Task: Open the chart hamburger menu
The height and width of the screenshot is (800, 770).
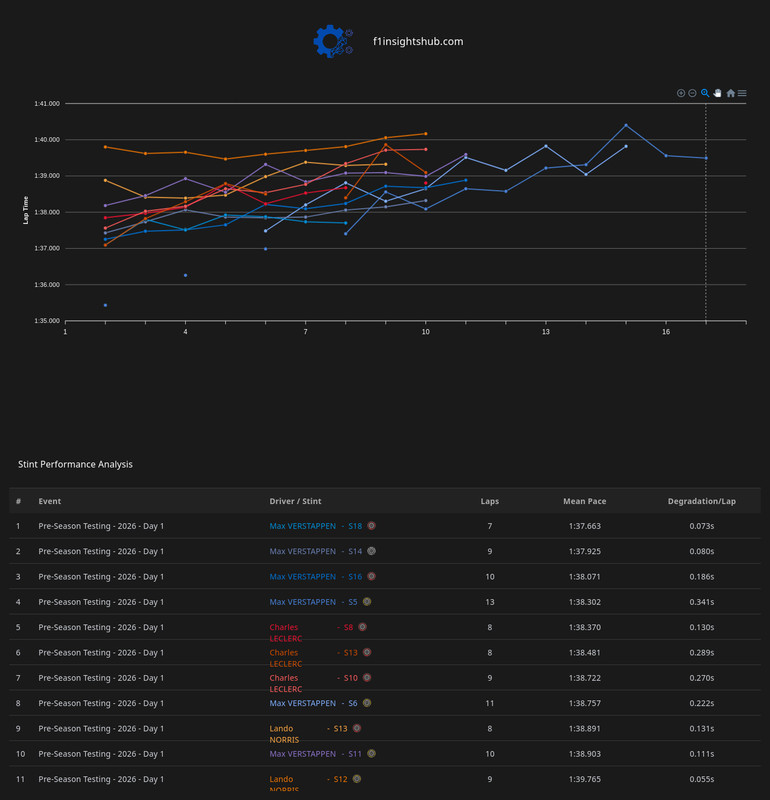Action: pyautogui.click(x=742, y=93)
